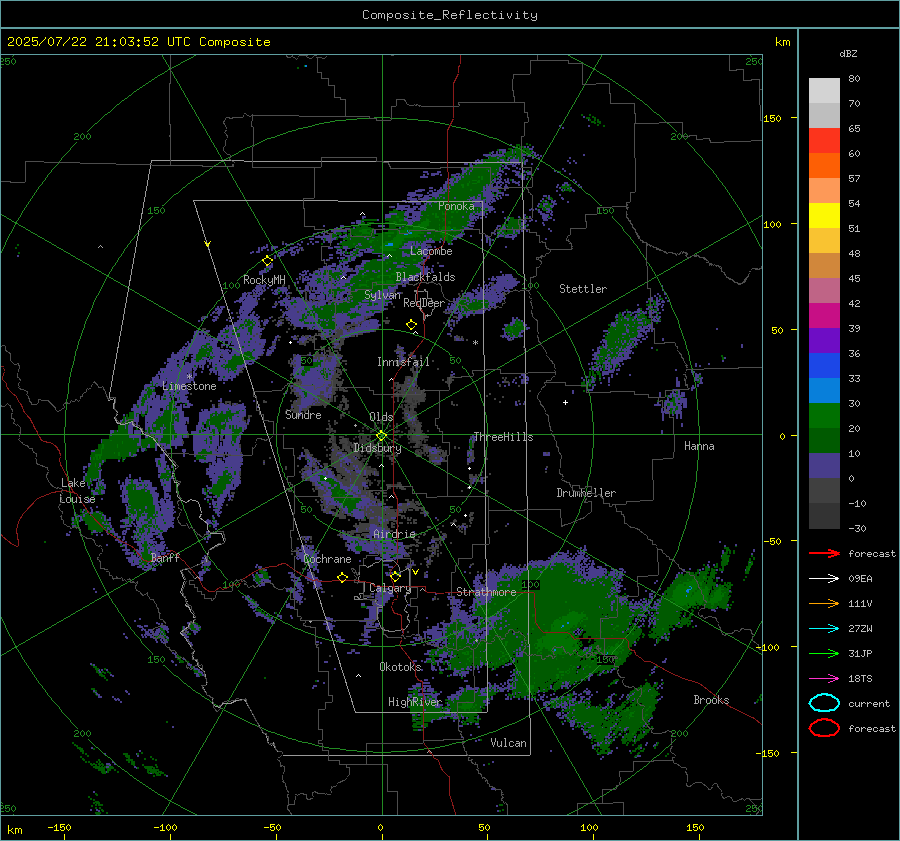The image size is (900, 841).
Task: Click the Strathmore city label
Action: click(486, 592)
